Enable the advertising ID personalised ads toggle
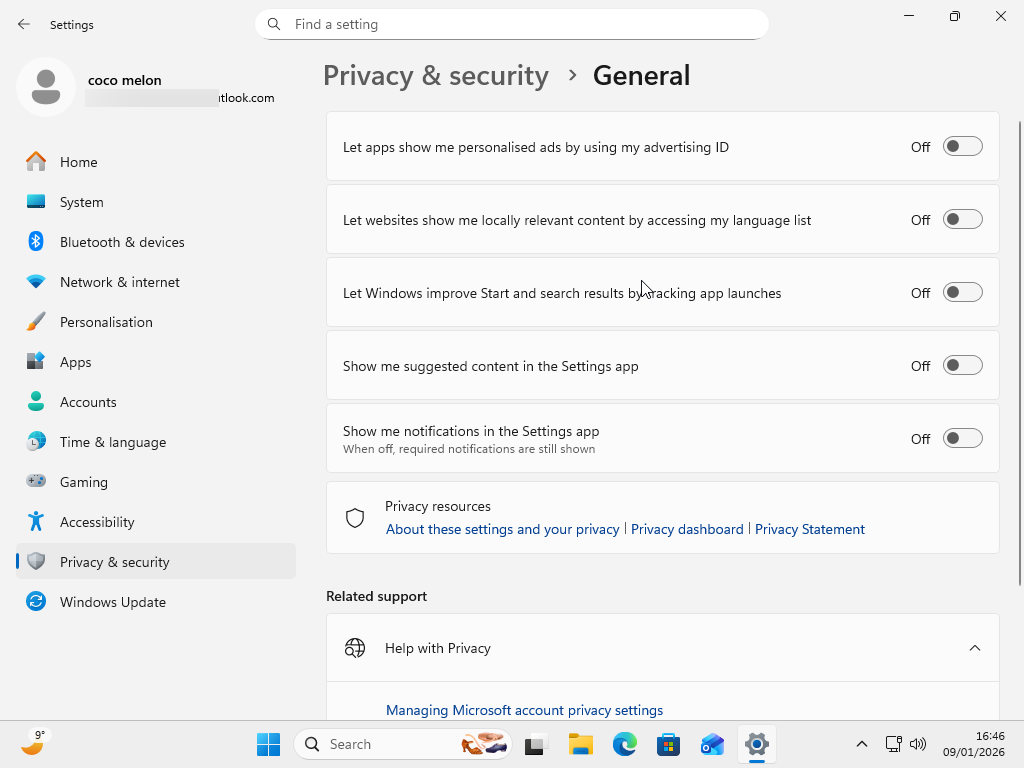 click(962, 146)
